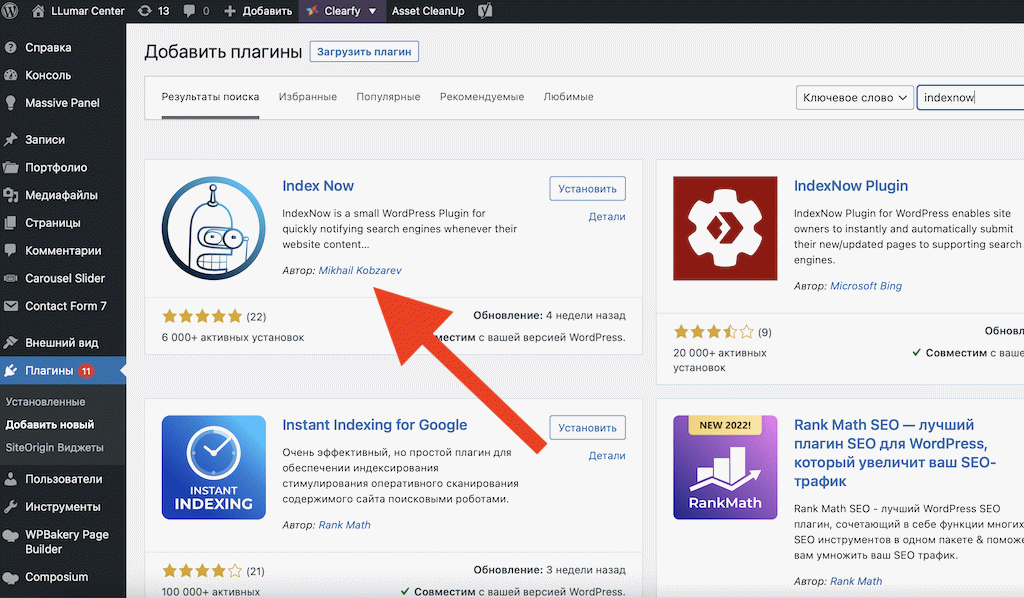This screenshot has width=1024, height=598.
Task: Click IndexNow Plugin gear thumbnail
Action: coord(725,228)
